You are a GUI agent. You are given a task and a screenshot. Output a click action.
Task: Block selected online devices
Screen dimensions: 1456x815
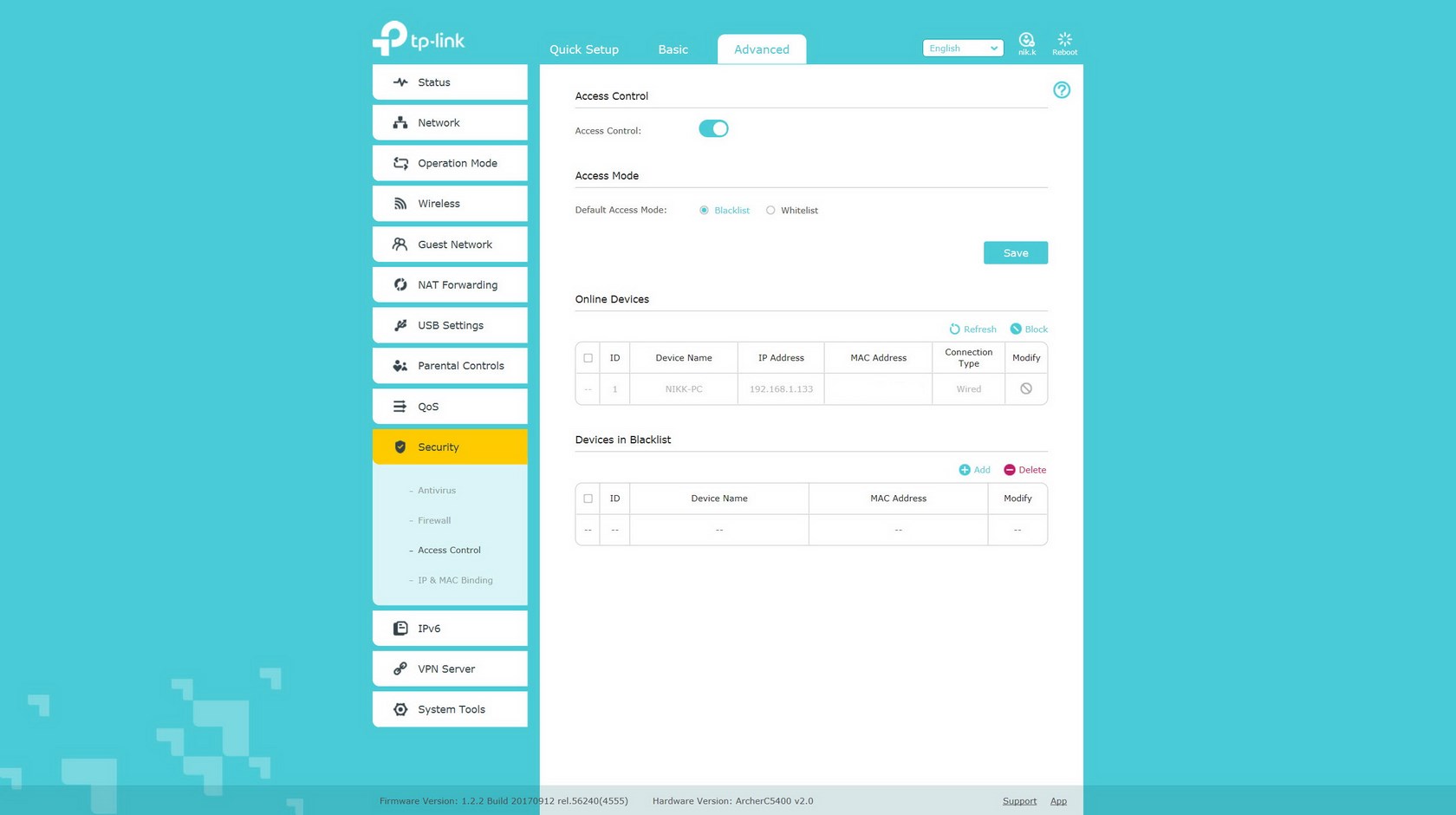(1029, 329)
